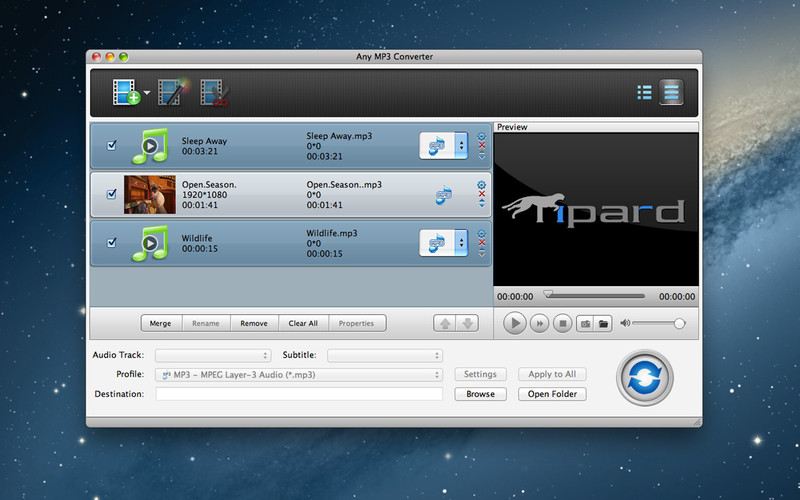This screenshot has height=500, width=800.
Task: Select the Sleep Away.mp3 output name
Action: [339, 136]
